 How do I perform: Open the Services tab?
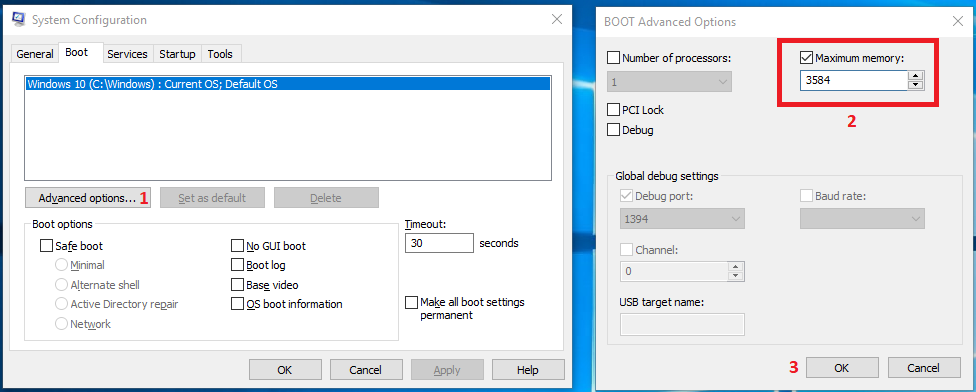127,54
